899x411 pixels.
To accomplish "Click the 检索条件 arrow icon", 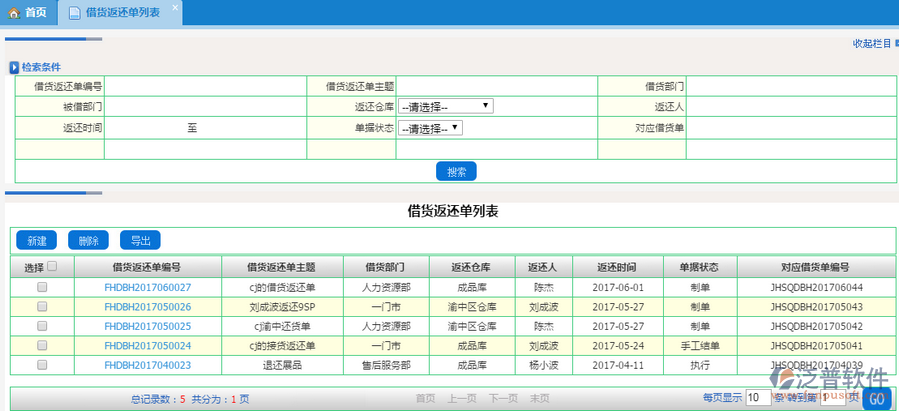I will tap(14, 67).
